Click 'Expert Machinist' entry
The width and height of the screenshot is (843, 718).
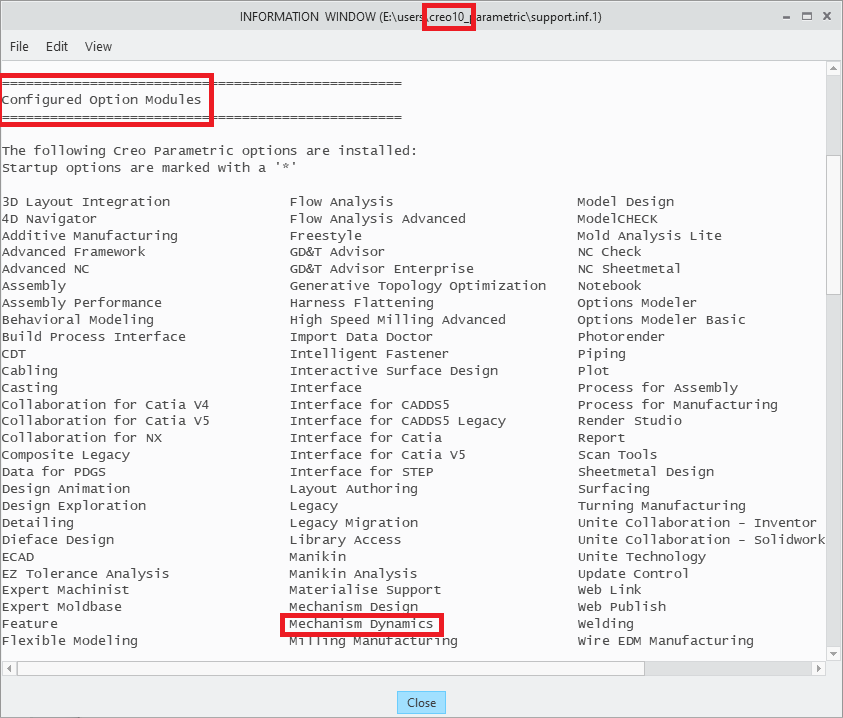tap(66, 590)
